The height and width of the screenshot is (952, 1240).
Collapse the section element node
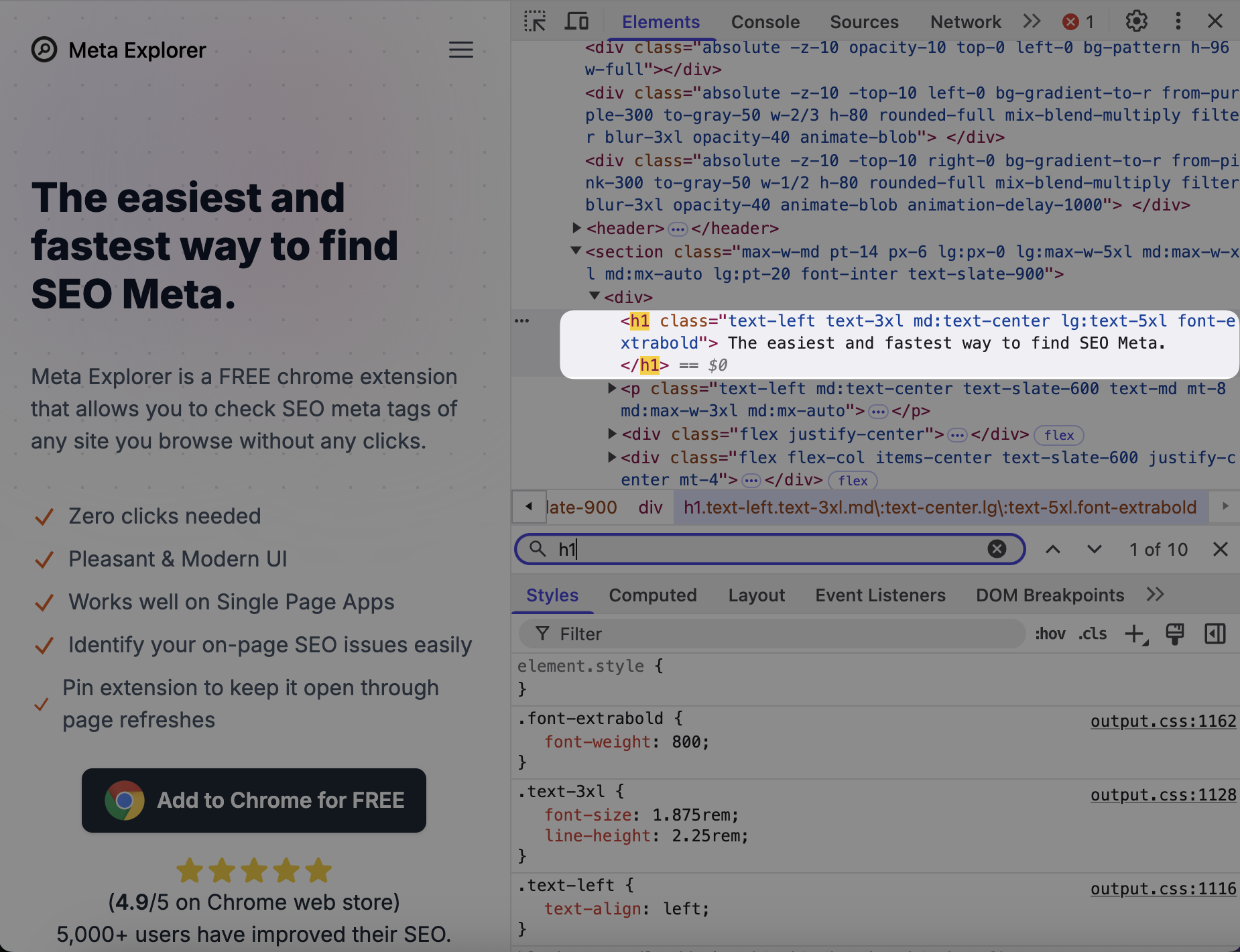tap(576, 251)
